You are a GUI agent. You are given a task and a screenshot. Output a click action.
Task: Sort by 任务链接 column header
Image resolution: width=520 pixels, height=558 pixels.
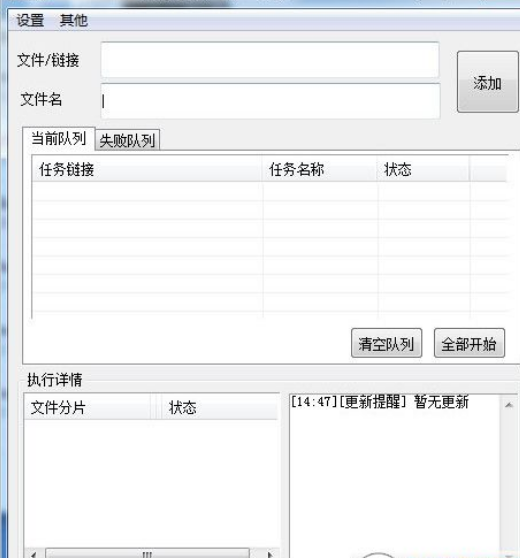point(147,169)
